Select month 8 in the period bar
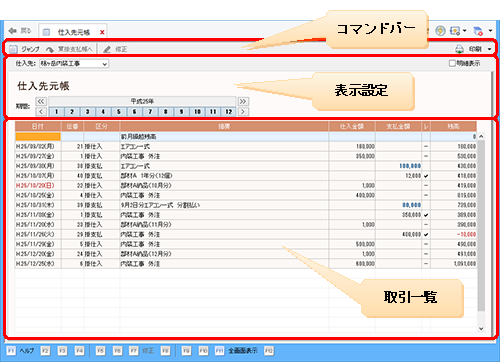This screenshot has height=362, width=500. [x=166, y=112]
